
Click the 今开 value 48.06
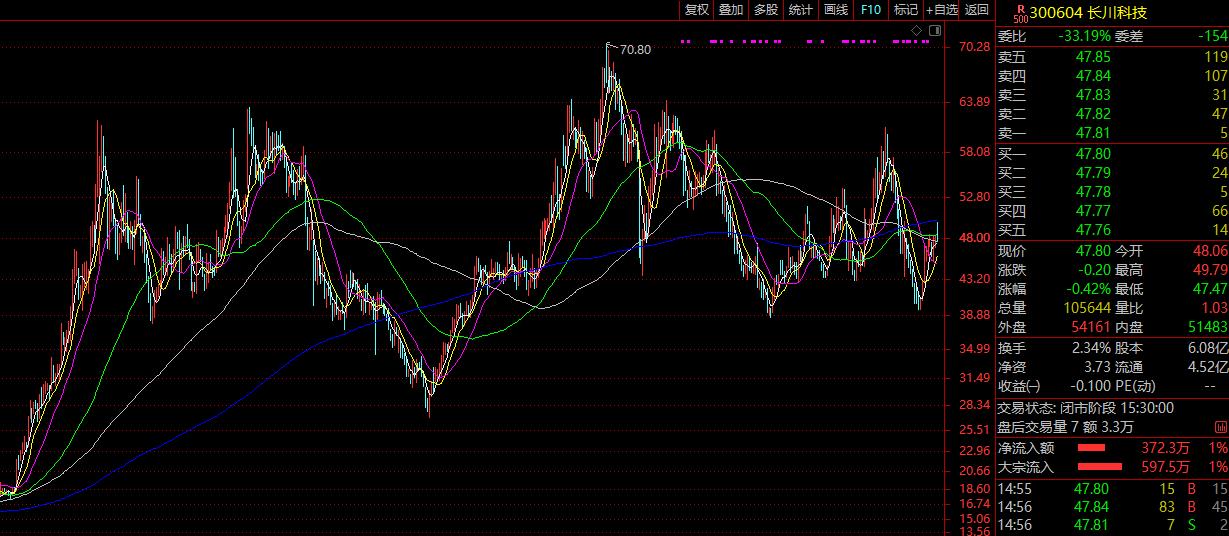coord(1209,252)
